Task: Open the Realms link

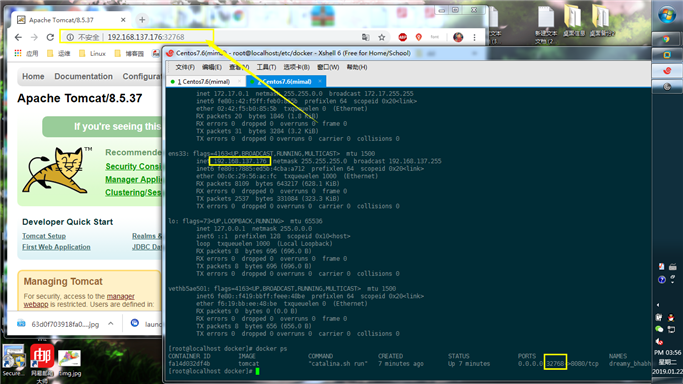Action: tap(147, 236)
